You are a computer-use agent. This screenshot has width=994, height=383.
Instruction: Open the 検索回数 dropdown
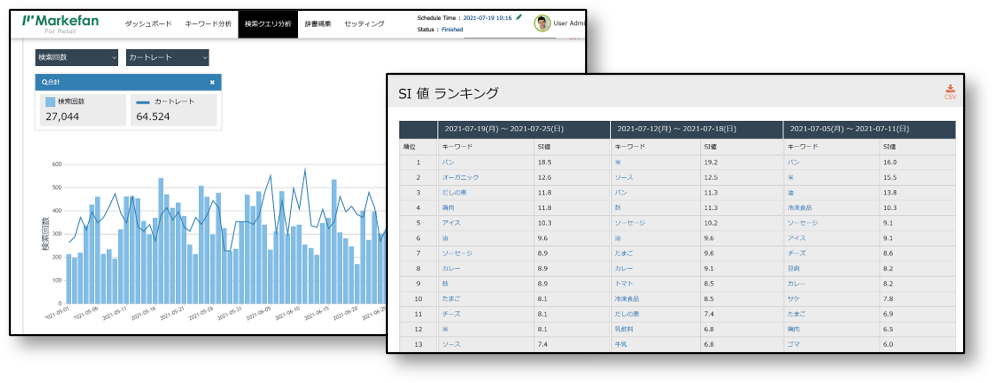[77, 58]
